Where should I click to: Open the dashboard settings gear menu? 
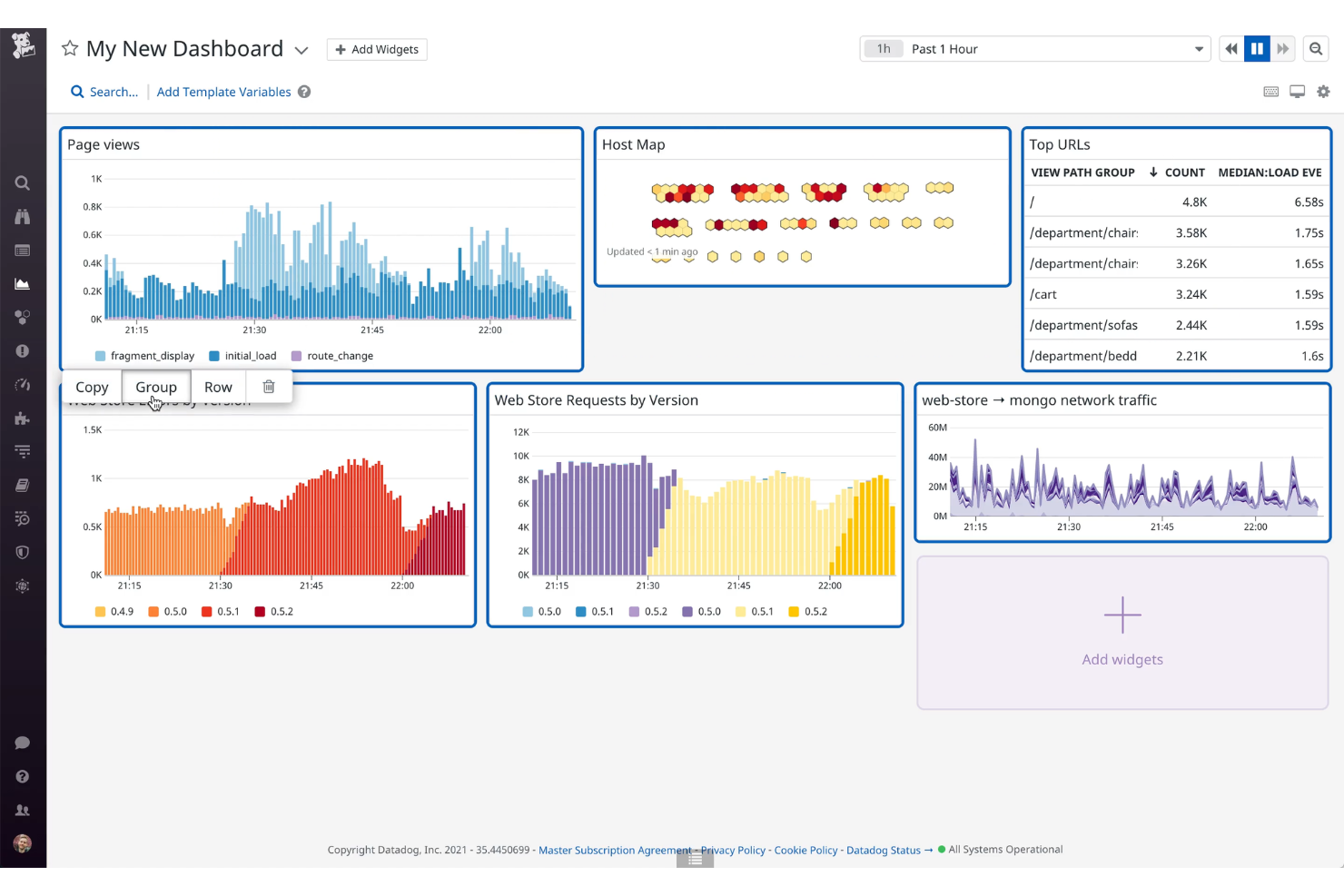click(x=1323, y=91)
